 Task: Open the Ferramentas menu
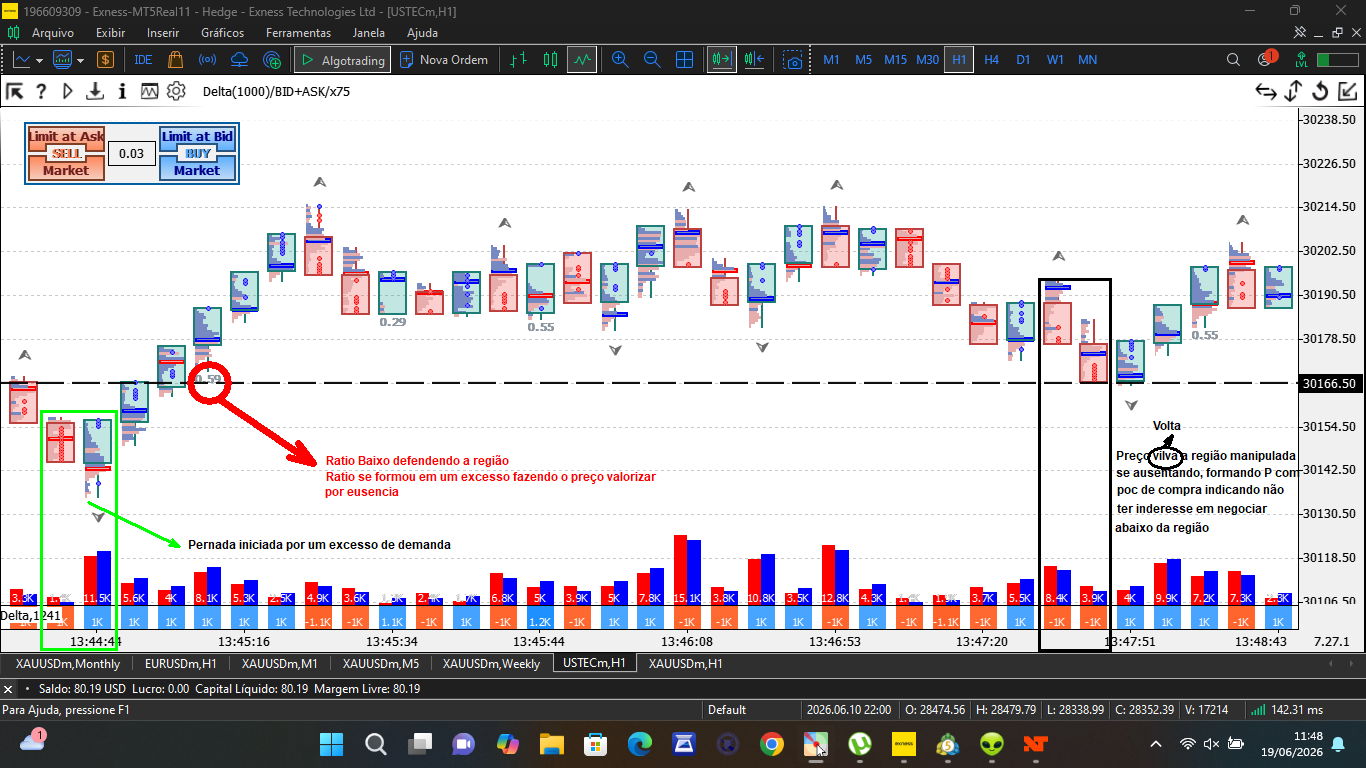298,32
